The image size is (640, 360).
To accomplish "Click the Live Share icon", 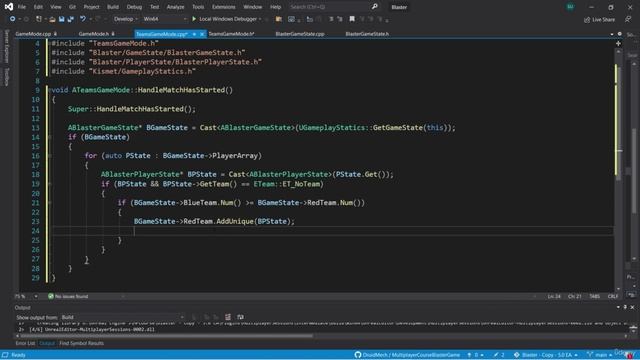I will [x=587, y=20].
